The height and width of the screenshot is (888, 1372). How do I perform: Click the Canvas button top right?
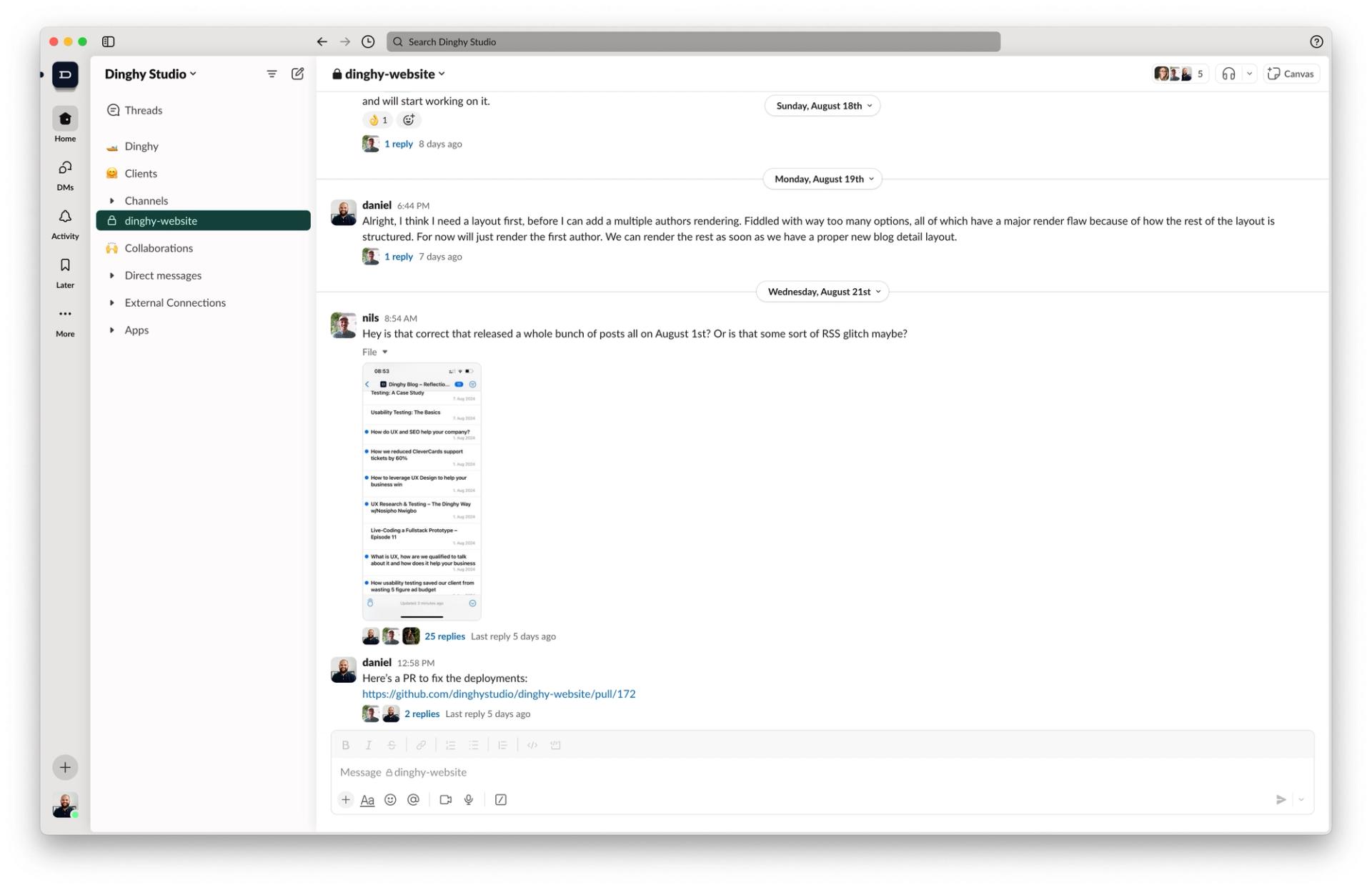[1291, 73]
